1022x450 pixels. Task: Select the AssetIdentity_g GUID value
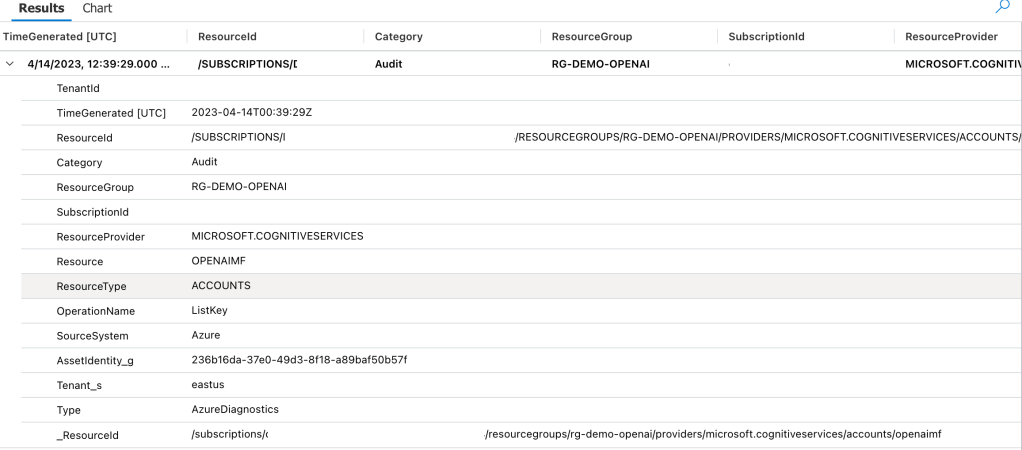pos(299,360)
